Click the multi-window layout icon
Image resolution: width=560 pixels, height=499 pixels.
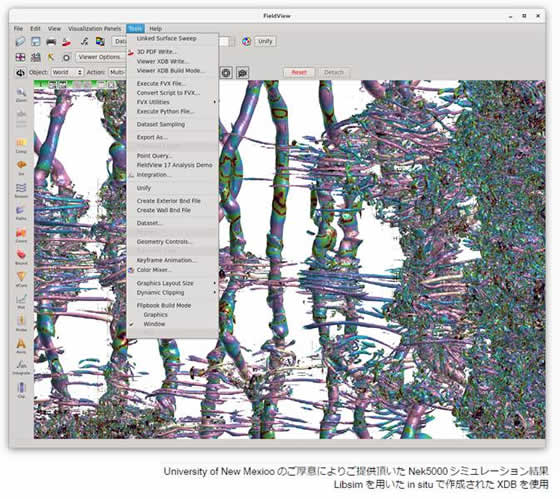(20, 57)
